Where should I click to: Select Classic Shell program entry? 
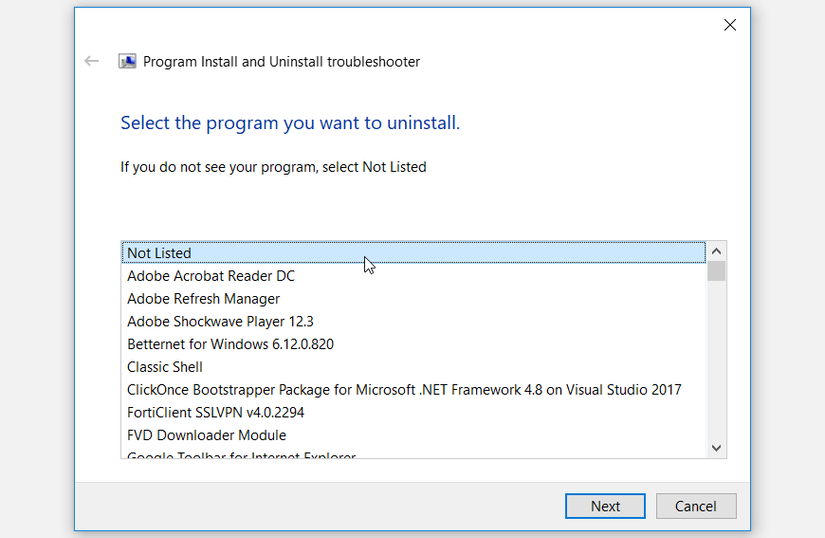[x=414, y=367]
